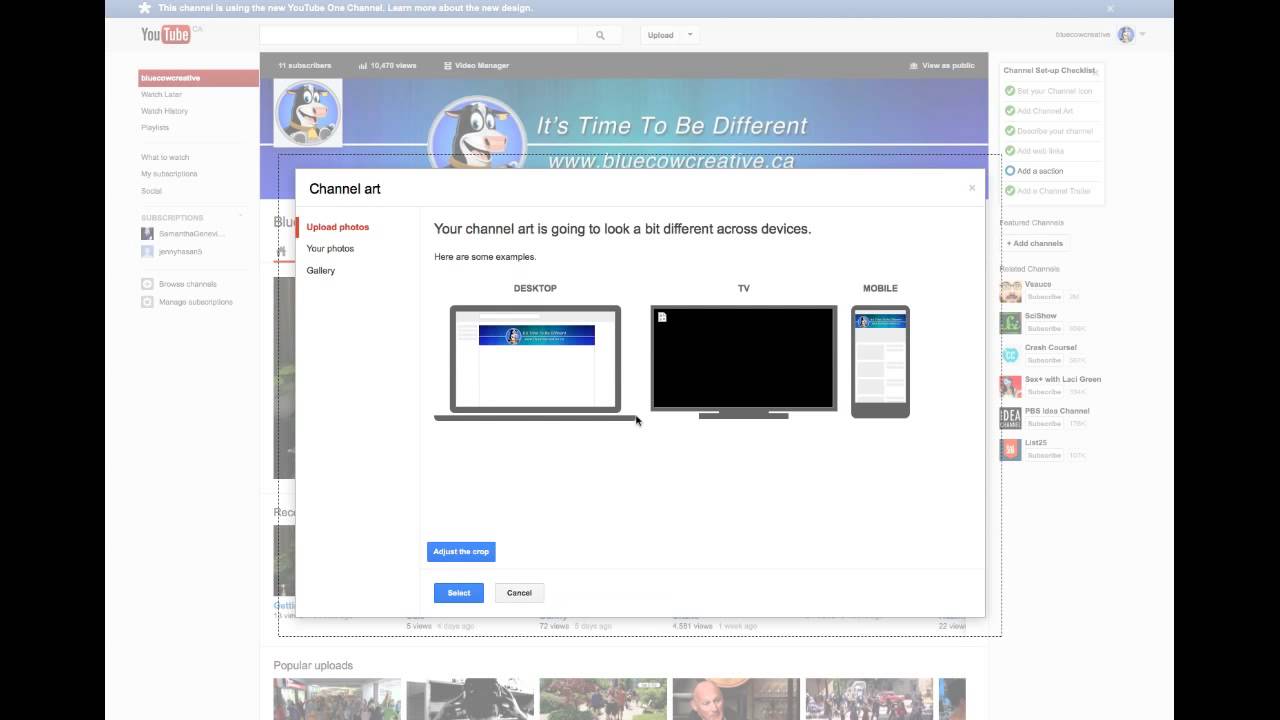Click the View as public icon
Image resolution: width=1280 pixels, height=720 pixels.
click(x=914, y=65)
